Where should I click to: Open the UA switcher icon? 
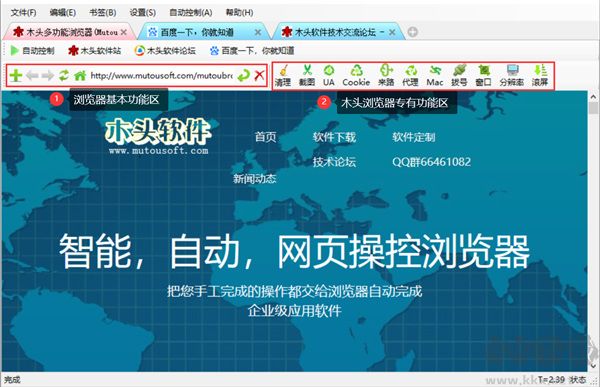(329, 75)
